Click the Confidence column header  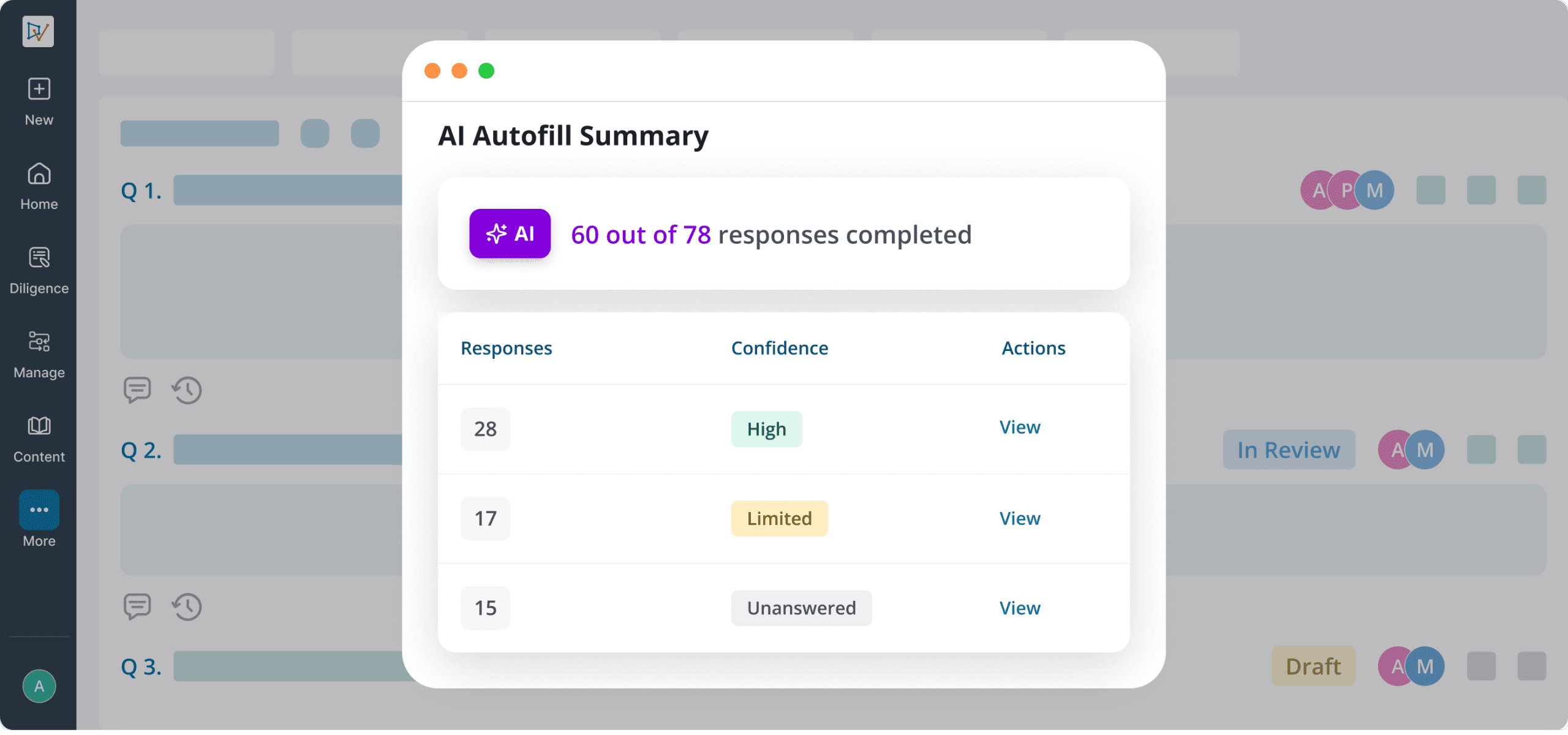780,348
